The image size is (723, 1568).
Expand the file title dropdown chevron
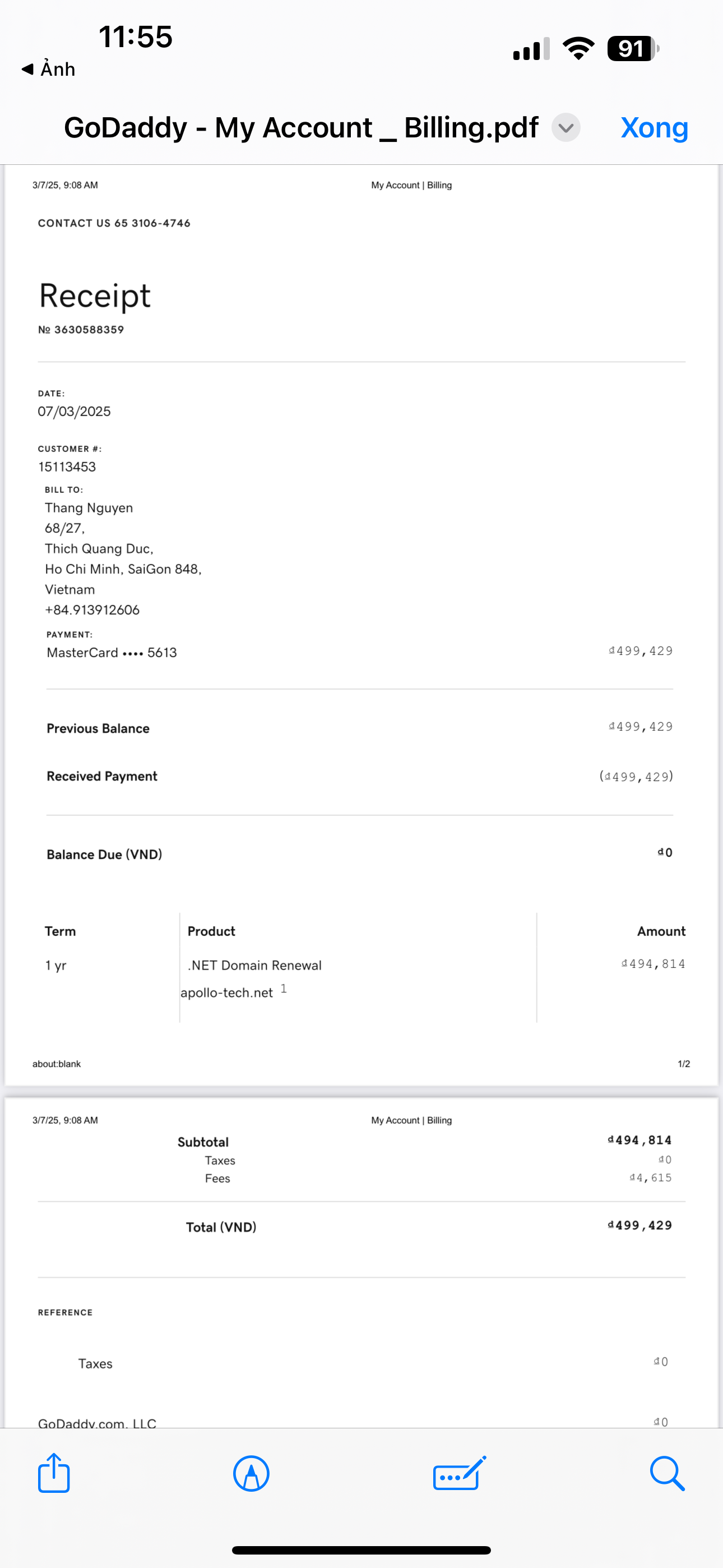coord(566,128)
